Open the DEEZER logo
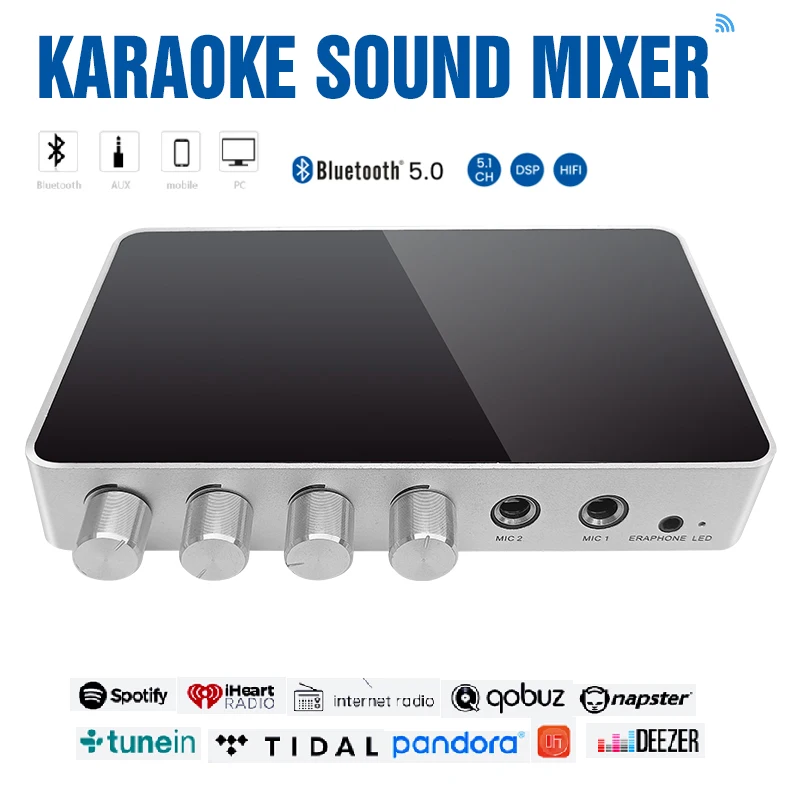The width and height of the screenshot is (800, 800). pyautogui.click(x=647, y=741)
